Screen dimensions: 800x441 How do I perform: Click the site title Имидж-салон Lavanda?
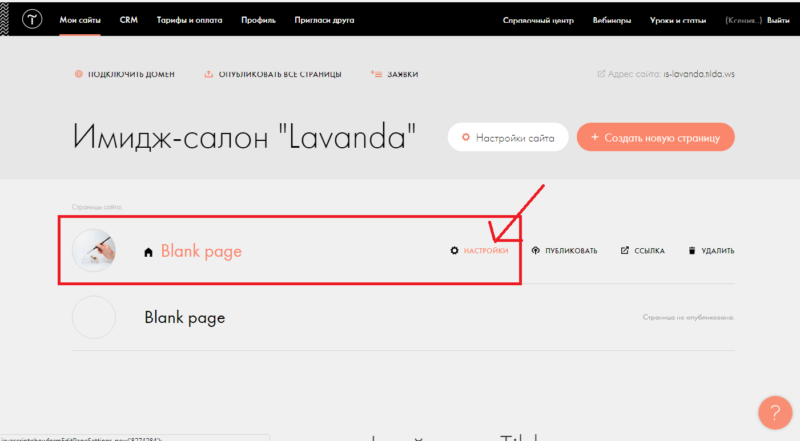click(244, 137)
